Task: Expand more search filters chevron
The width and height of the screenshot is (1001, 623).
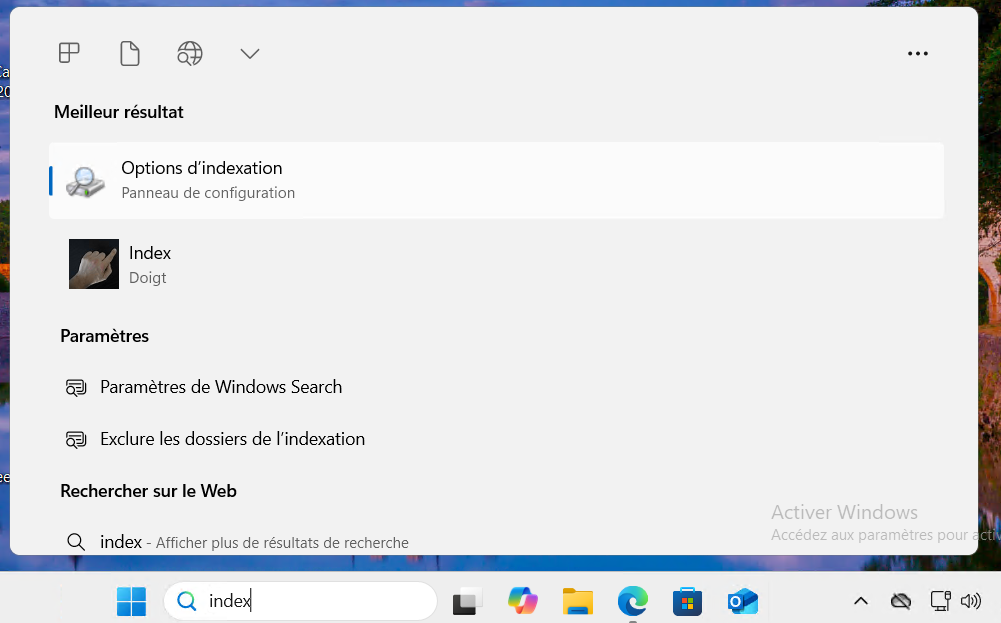Action: click(x=250, y=53)
